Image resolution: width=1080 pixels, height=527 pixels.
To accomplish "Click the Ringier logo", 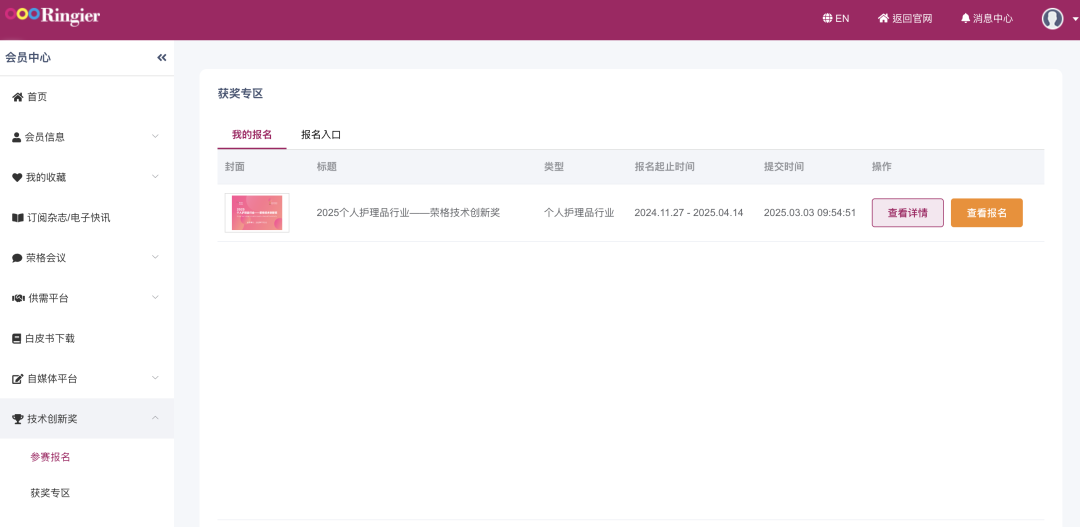I will 52,16.
